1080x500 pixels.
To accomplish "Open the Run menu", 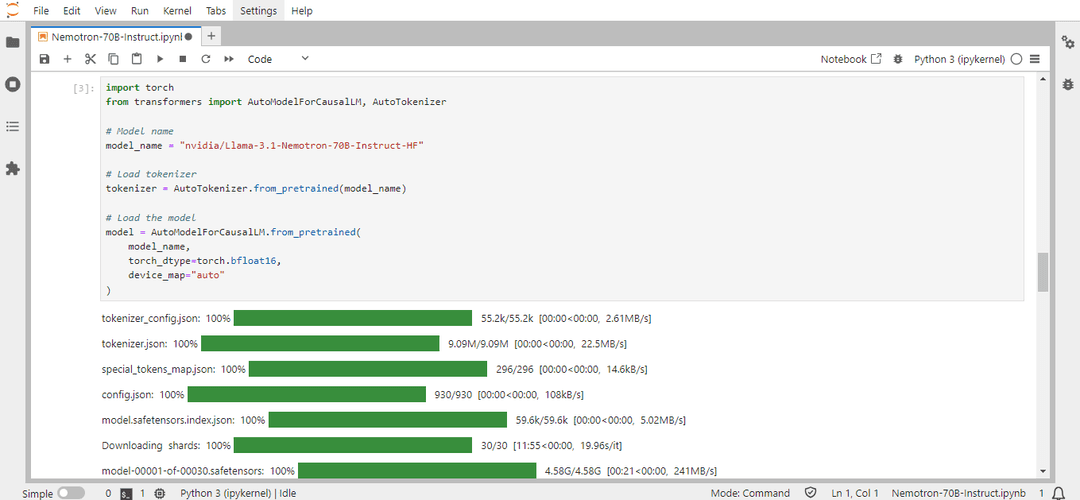I will pos(140,10).
